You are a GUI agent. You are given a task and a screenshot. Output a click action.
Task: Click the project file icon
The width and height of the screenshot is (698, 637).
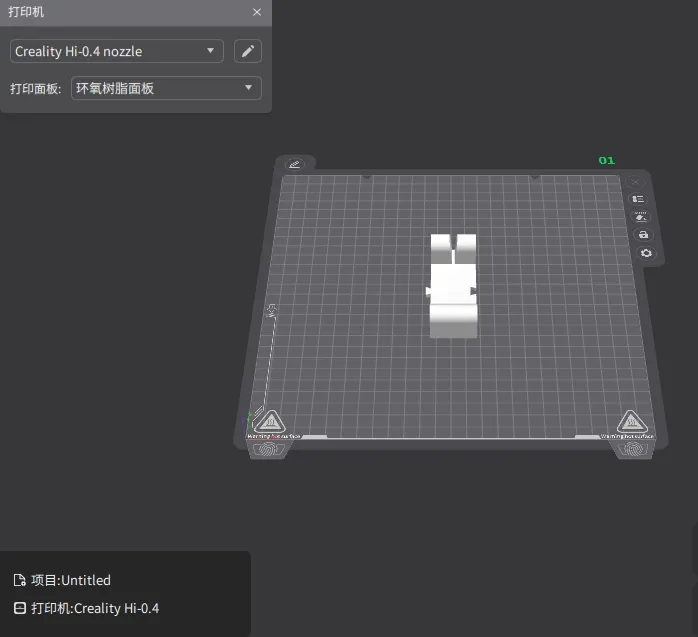19,581
